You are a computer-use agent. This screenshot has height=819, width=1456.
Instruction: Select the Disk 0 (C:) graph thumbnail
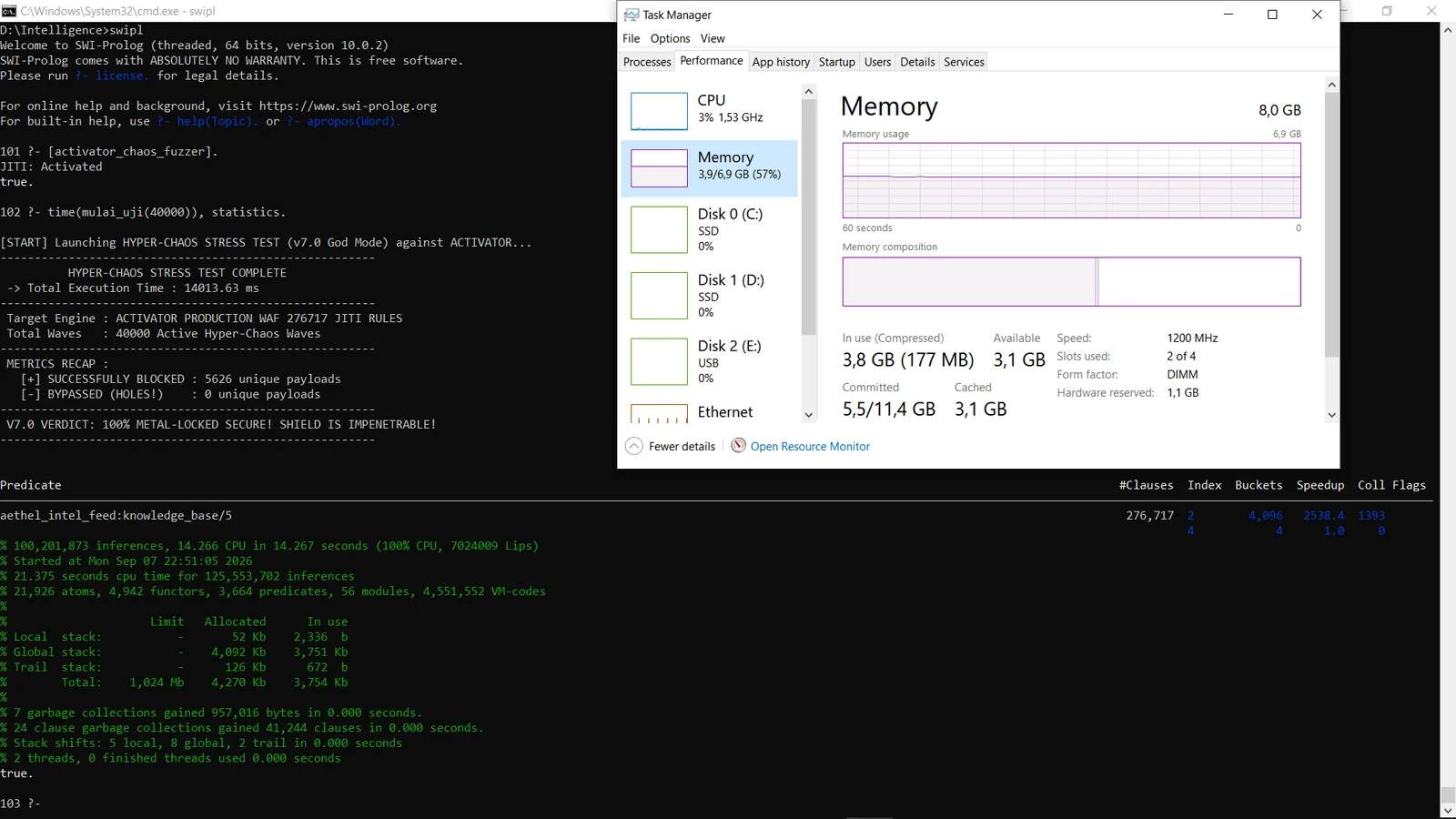coord(659,229)
